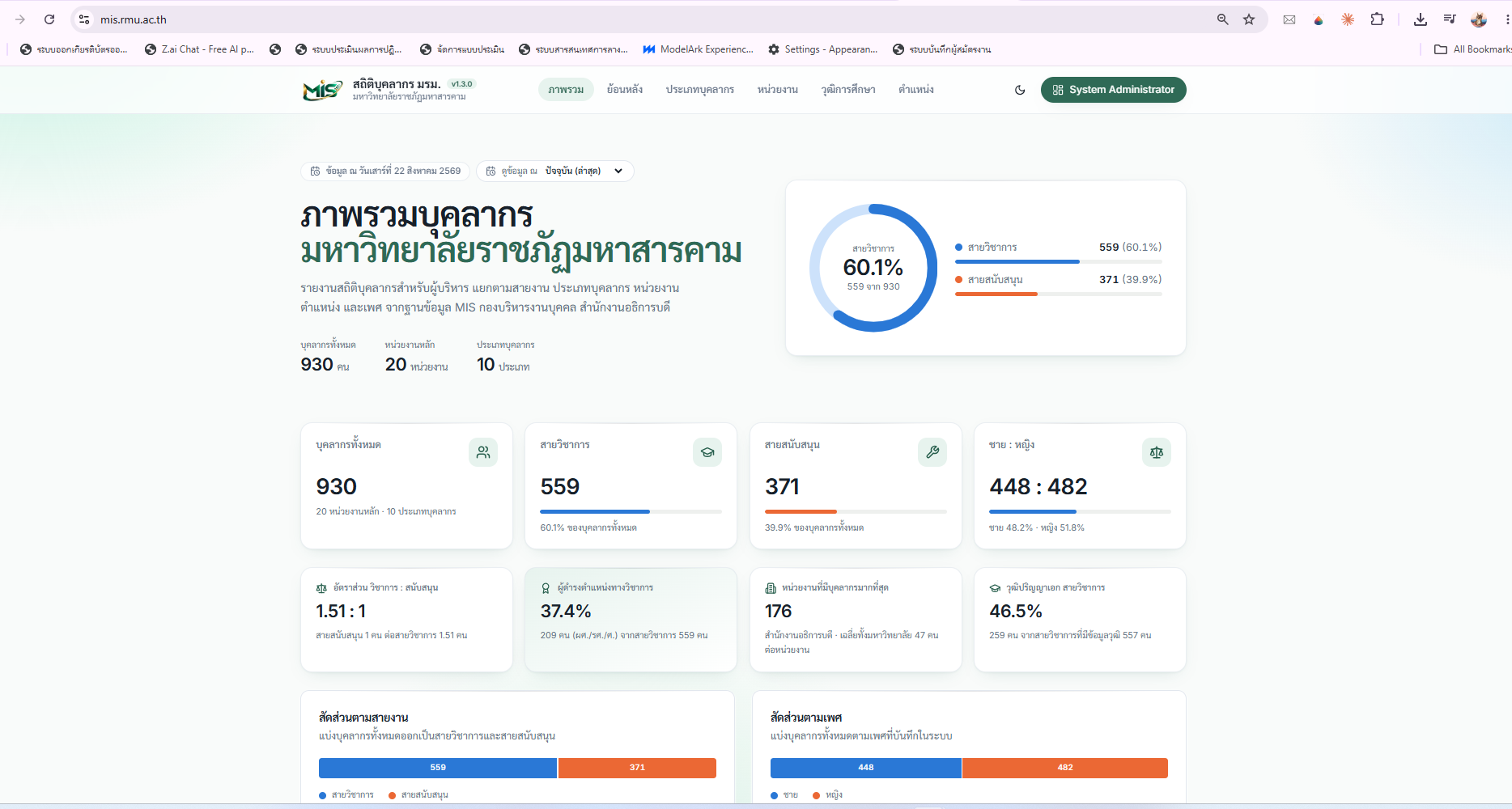Click the wrench icon on support staff card
The width and height of the screenshot is (1512, 809).
click(932, 452)
